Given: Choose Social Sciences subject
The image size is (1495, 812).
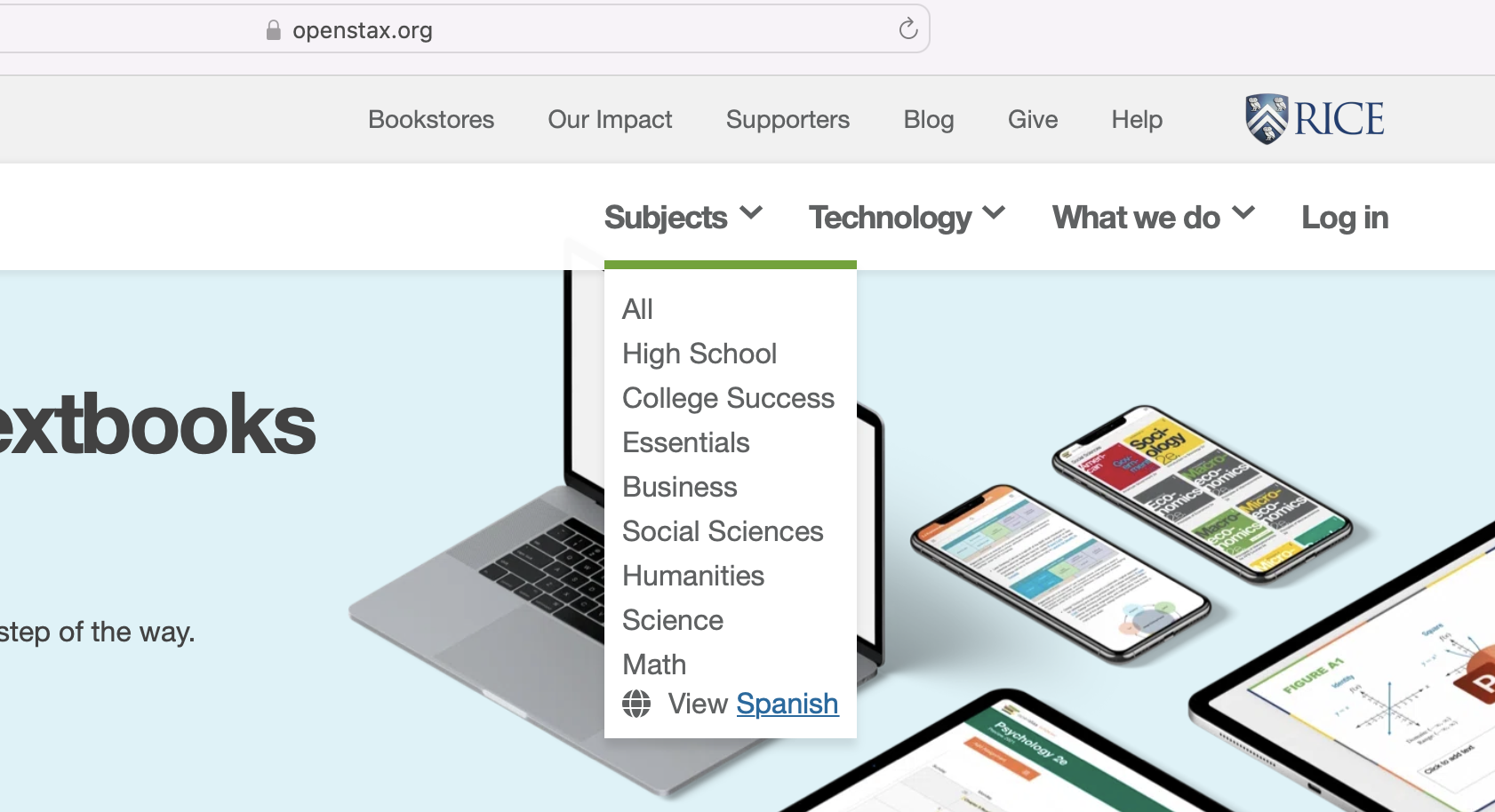Looking at the screenshot, I should (x=723, y=531).
